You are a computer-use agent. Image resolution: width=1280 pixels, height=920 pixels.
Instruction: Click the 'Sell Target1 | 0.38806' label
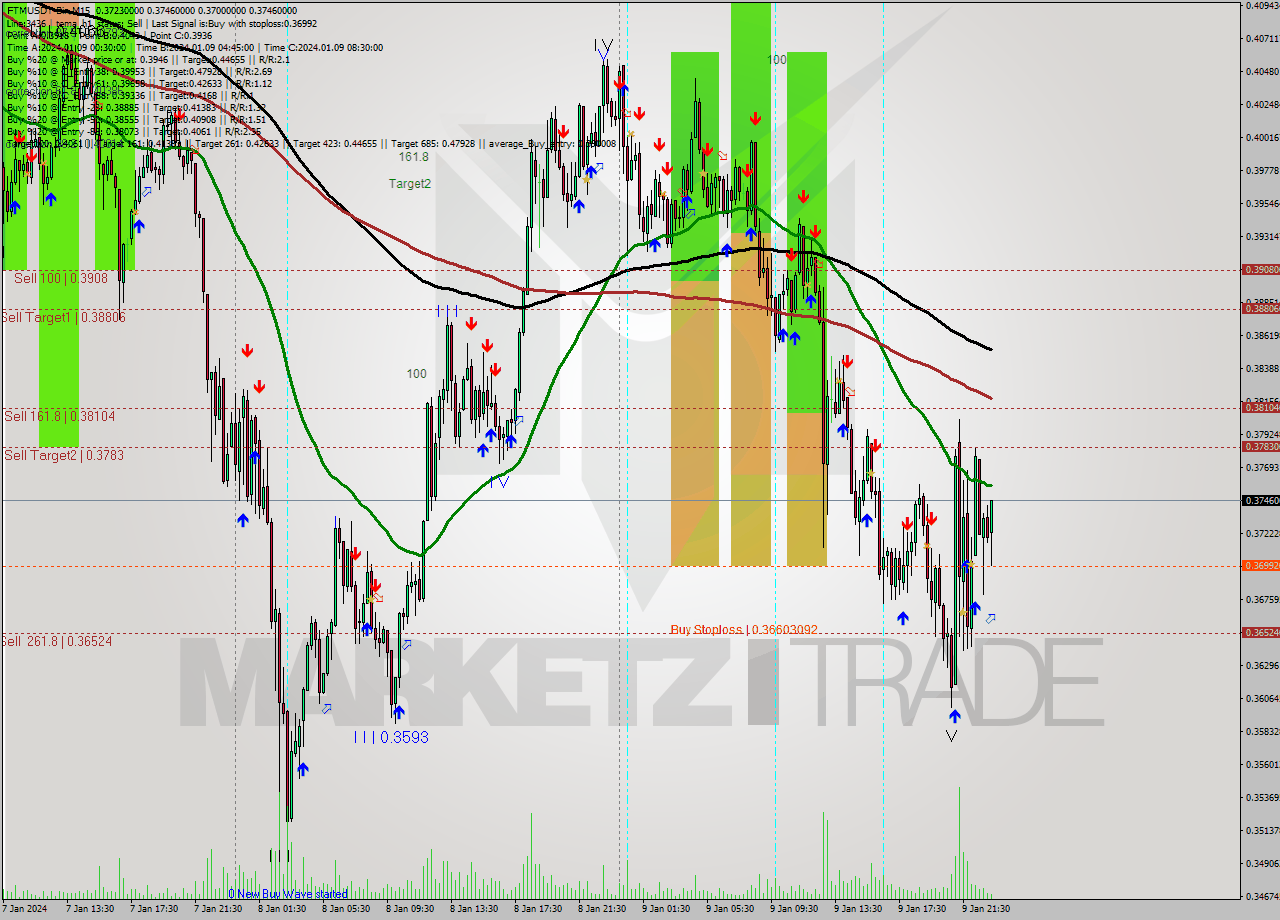click(x=63, y=317)
